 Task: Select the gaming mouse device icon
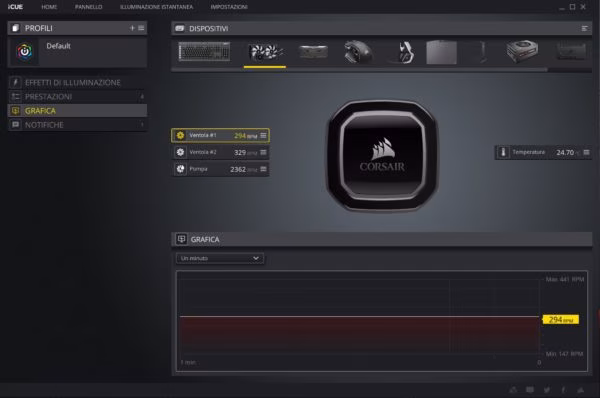tap(358, 52)
